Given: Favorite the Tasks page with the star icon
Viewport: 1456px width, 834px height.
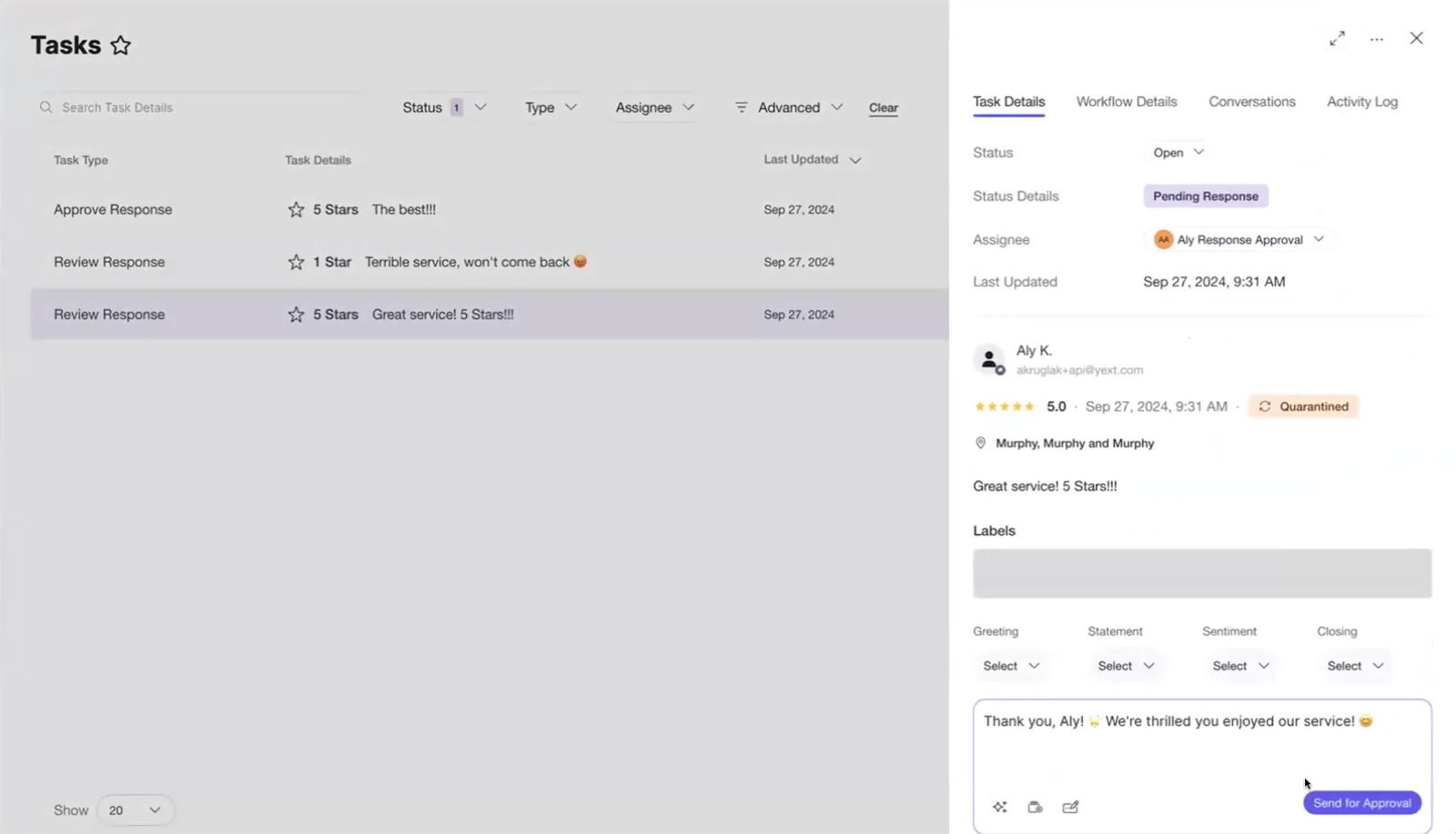Looking at the screenshot, I should [x=120, y=44].
